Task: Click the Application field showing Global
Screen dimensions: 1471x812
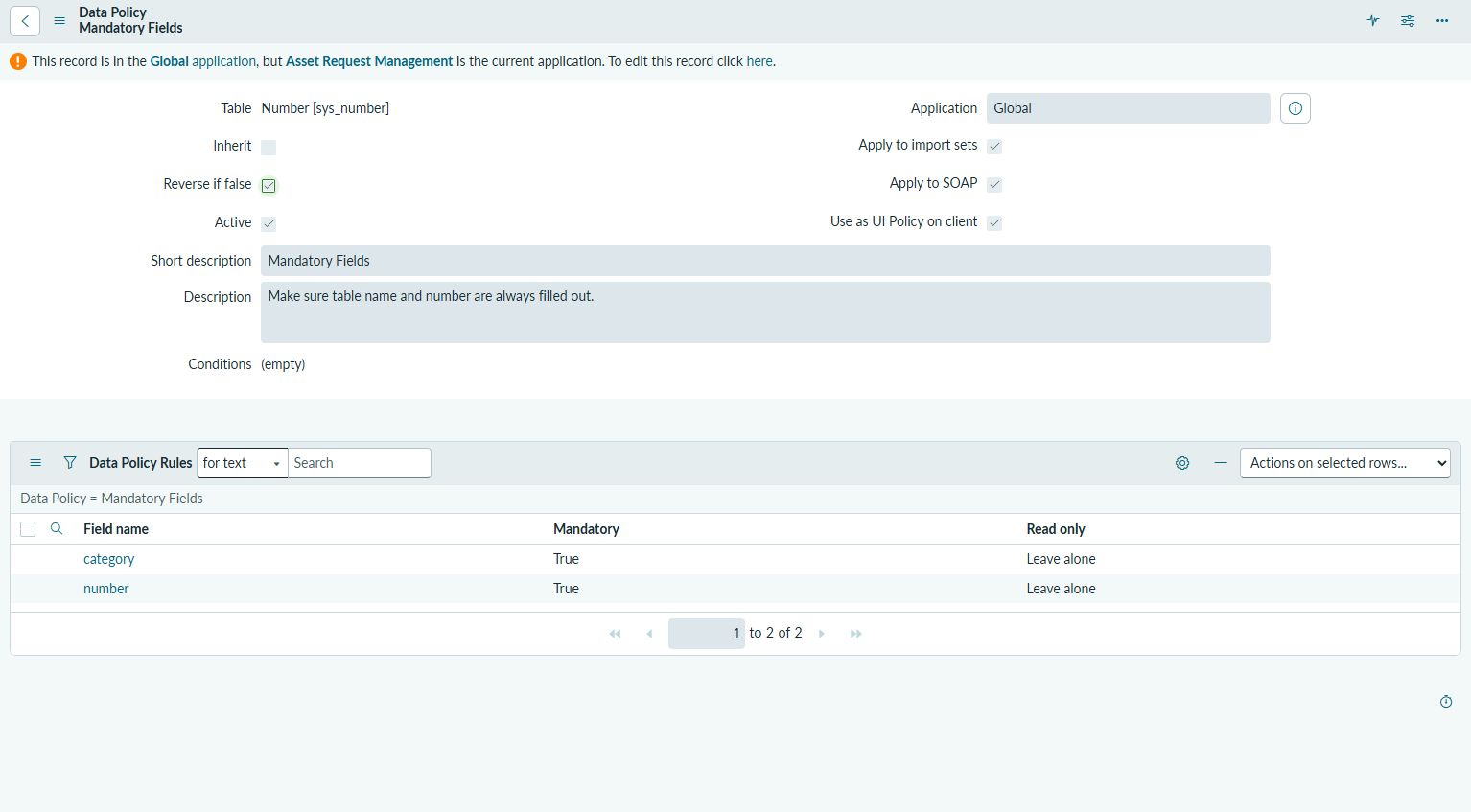Action: [1128, 108]
